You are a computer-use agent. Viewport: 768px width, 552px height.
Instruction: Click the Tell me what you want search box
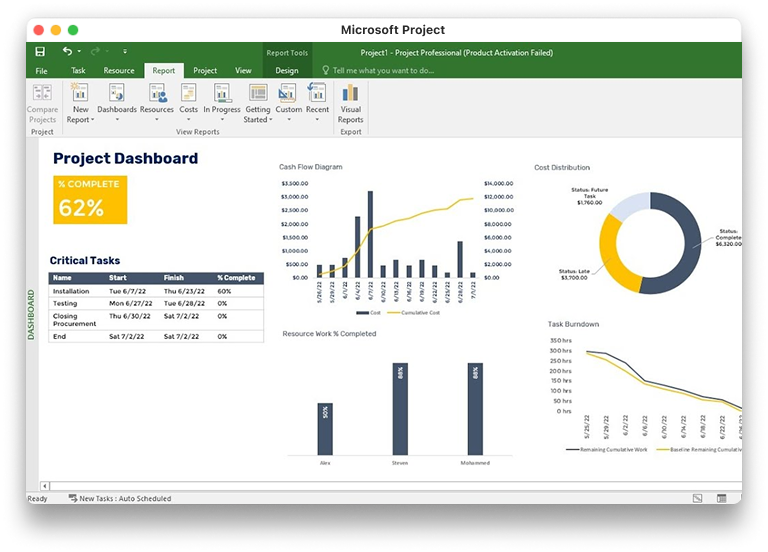click(379, 71)
